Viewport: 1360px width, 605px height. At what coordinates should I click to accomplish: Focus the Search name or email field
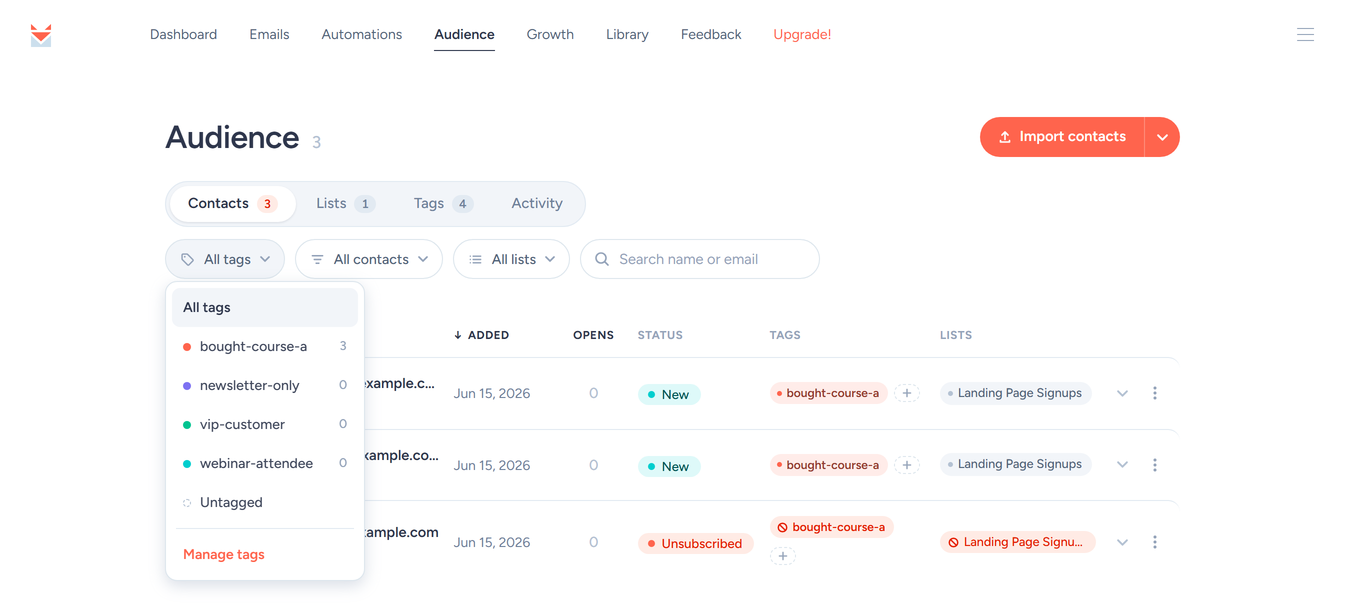(700, 259)
